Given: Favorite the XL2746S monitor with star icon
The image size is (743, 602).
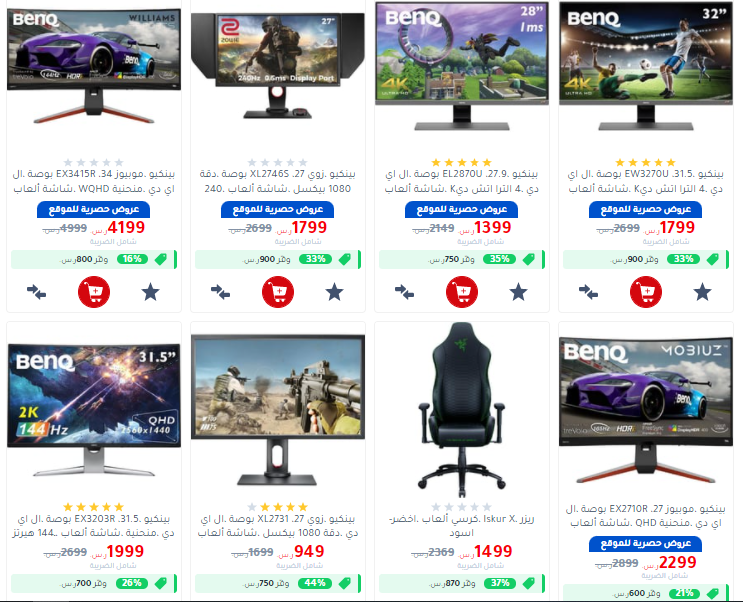Looking at the screenshot, I should pyautogui.click(x=335, y=292).
